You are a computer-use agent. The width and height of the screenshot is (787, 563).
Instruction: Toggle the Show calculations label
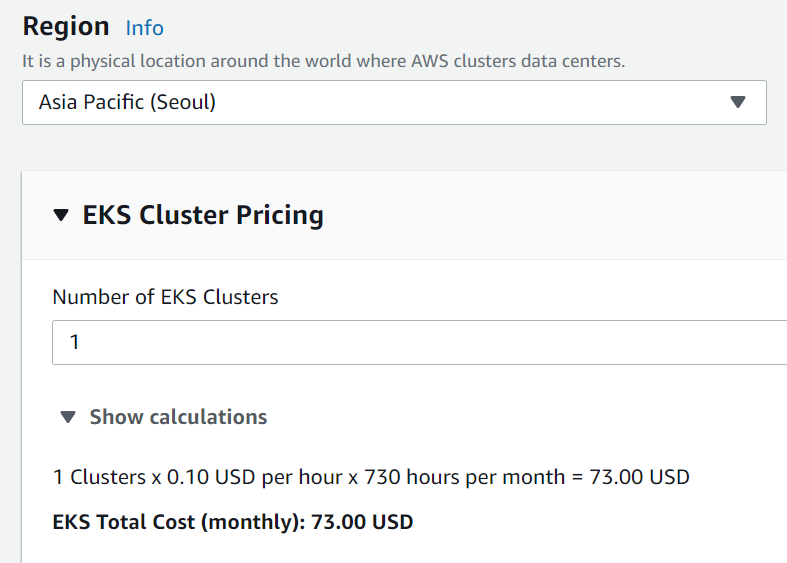click(178, 417)
